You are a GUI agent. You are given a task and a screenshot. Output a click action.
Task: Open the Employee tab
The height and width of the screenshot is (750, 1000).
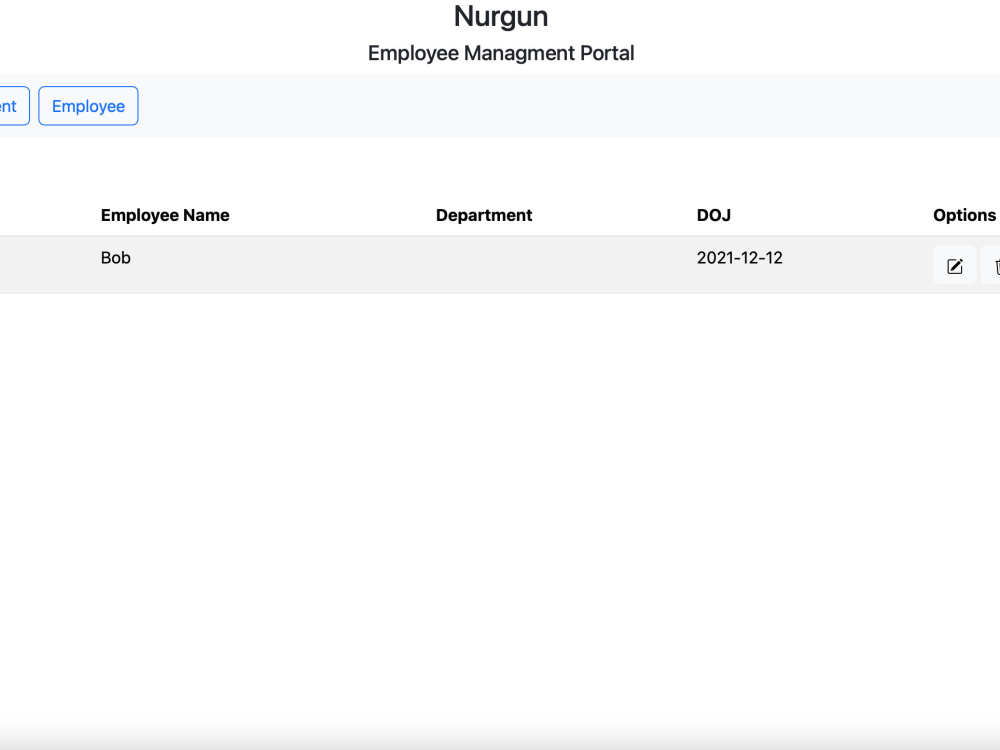pos(88,106)
